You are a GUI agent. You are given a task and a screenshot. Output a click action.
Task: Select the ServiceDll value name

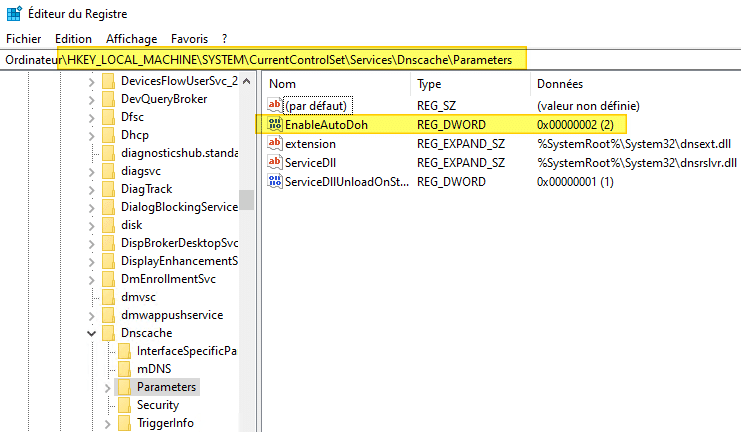click(x=310, y=163)
